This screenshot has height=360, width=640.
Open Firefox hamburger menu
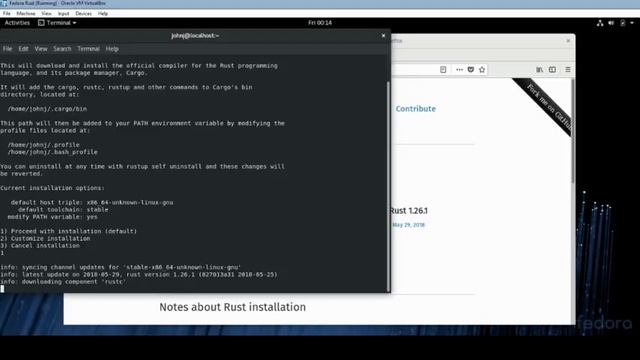[568, 69]
